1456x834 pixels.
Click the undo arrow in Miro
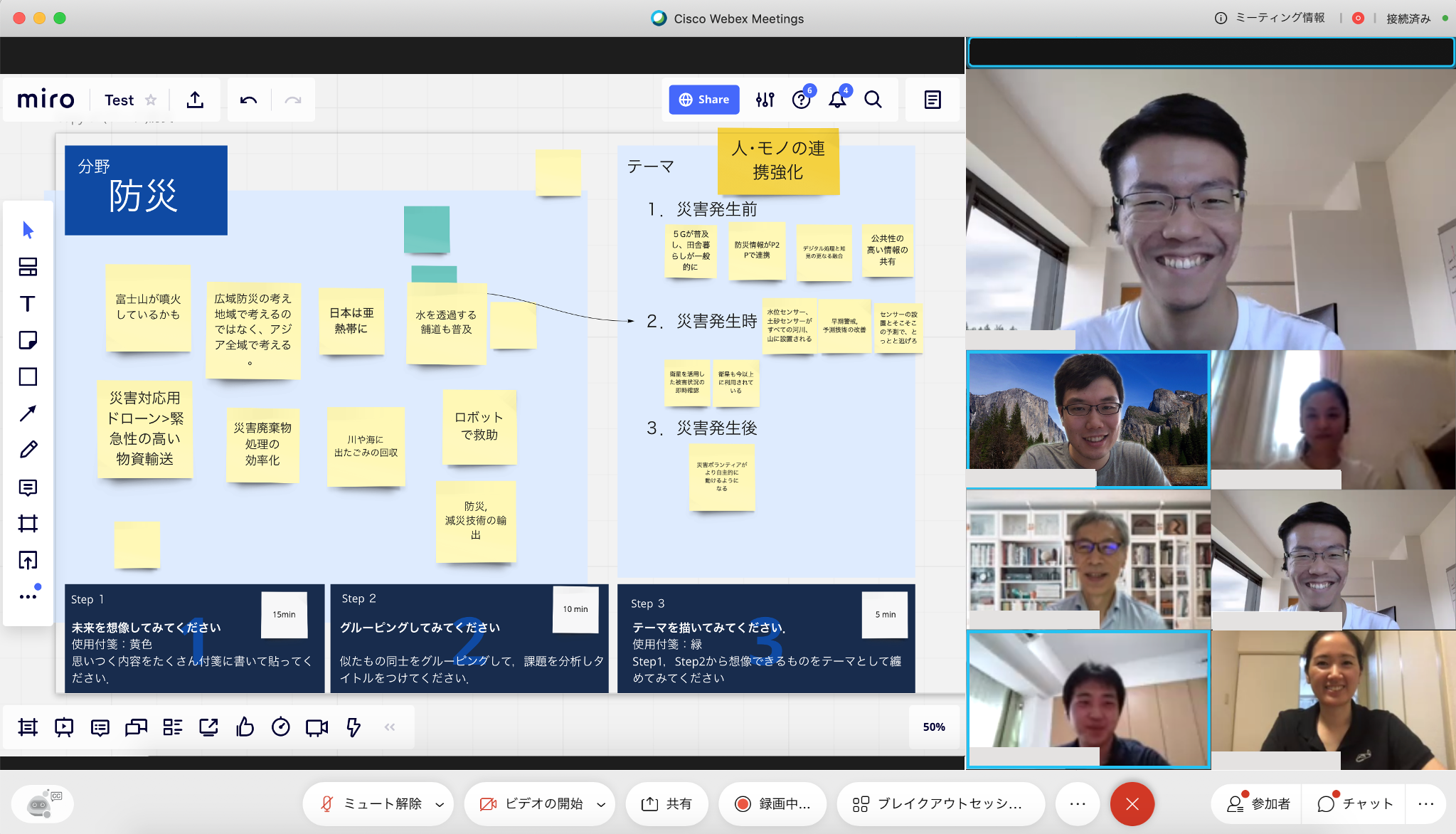coord(248,100)
